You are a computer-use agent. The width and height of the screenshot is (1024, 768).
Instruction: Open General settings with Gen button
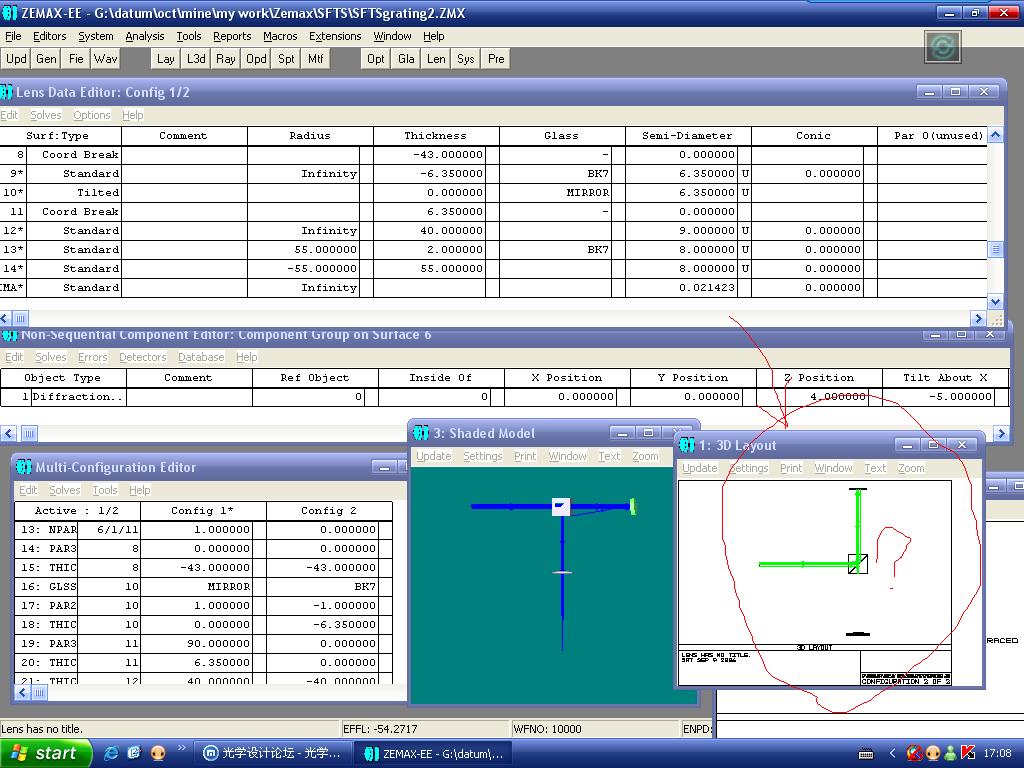pos(46,59)
